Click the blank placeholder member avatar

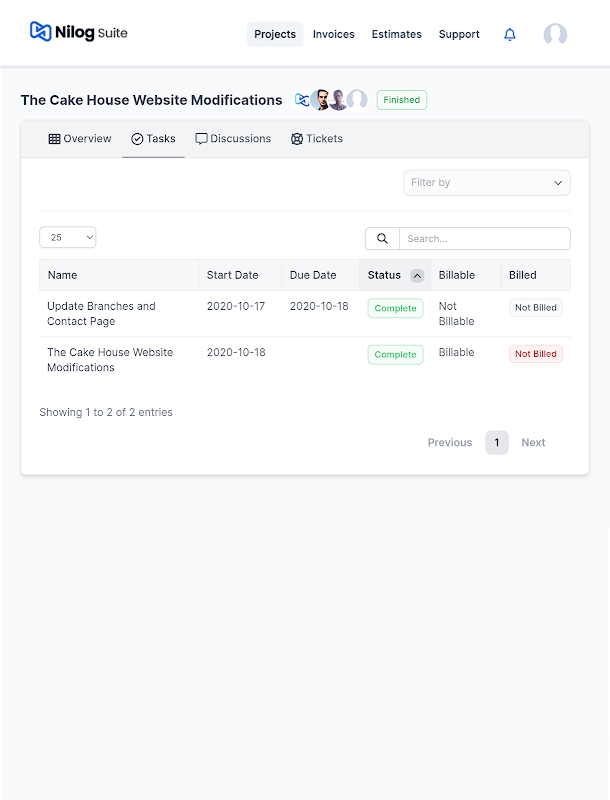tap(357, 100)
